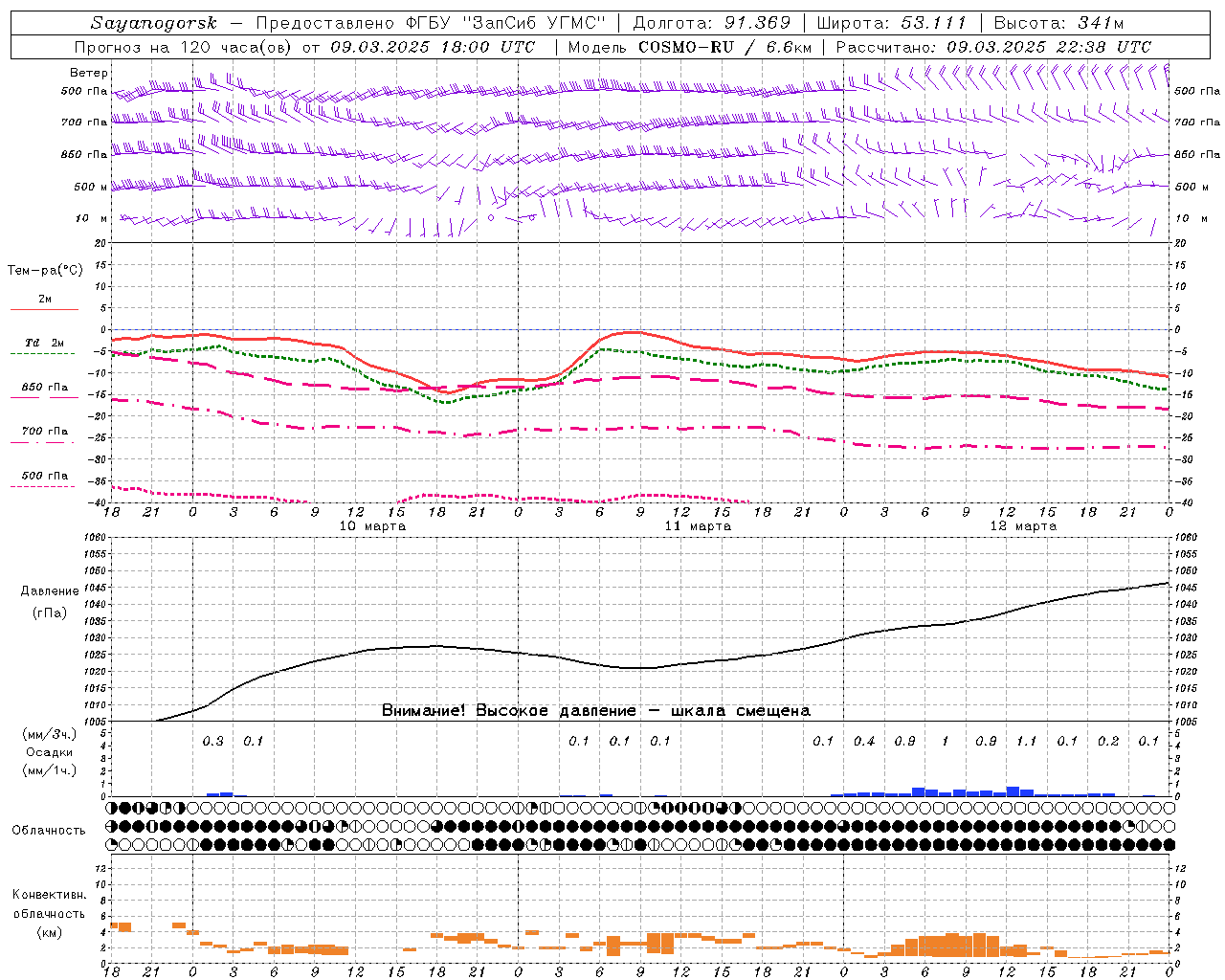The height and width of the screenshot is (980, 1225).
Task: Click the '0.4' precipitation amount value
Action: 864,741
